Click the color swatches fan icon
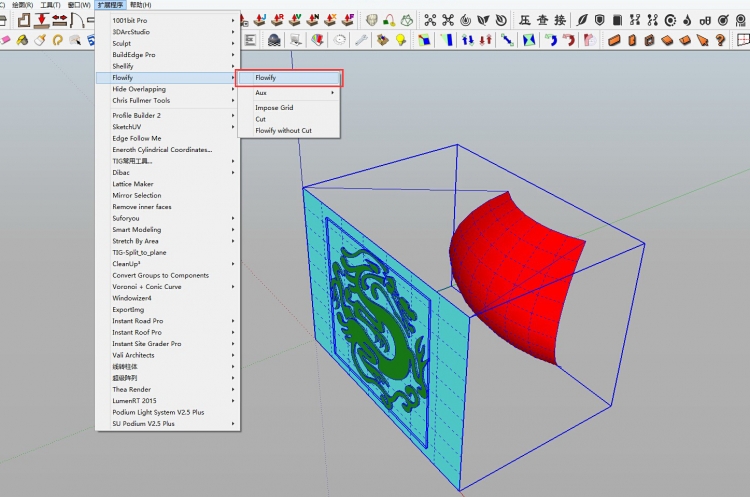Screen dimensions: 750x497 coord(317,40)
